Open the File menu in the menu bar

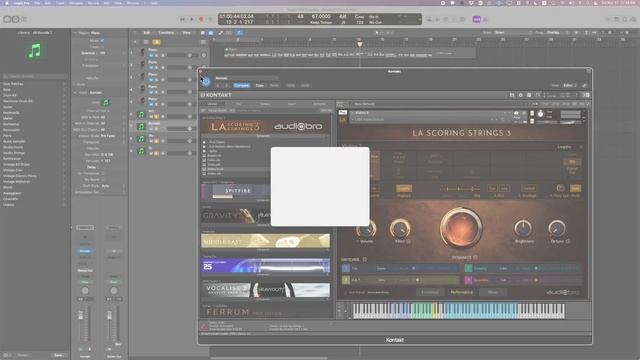[x=37, y=3]
